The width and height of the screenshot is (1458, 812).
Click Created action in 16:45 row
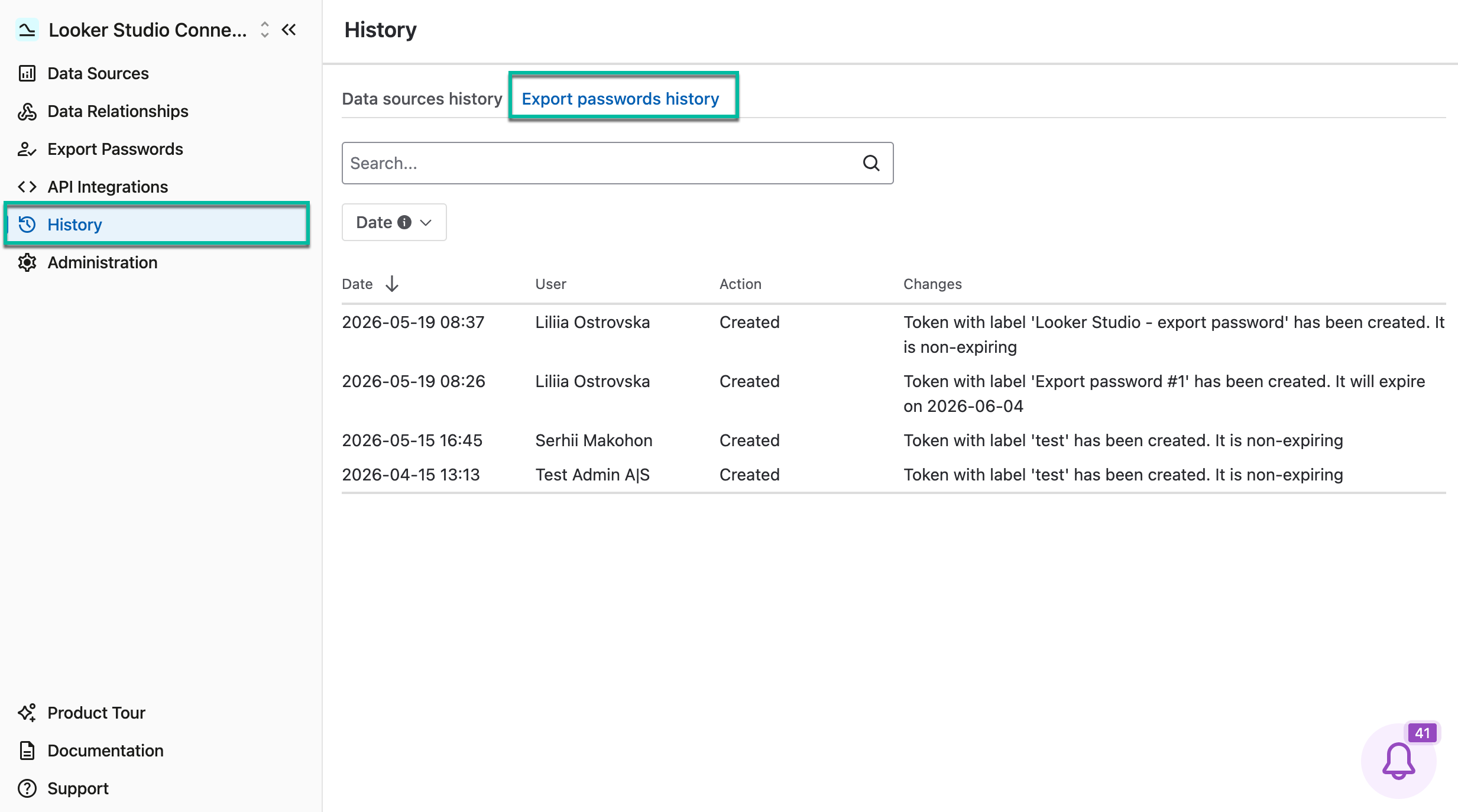tap(749, 440)
